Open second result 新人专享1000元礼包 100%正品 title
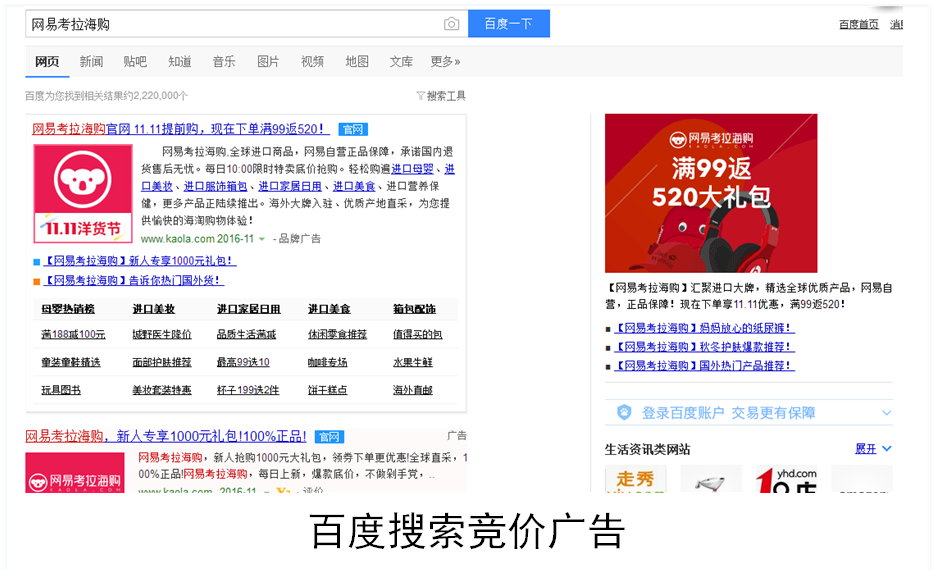 [166, 436]
